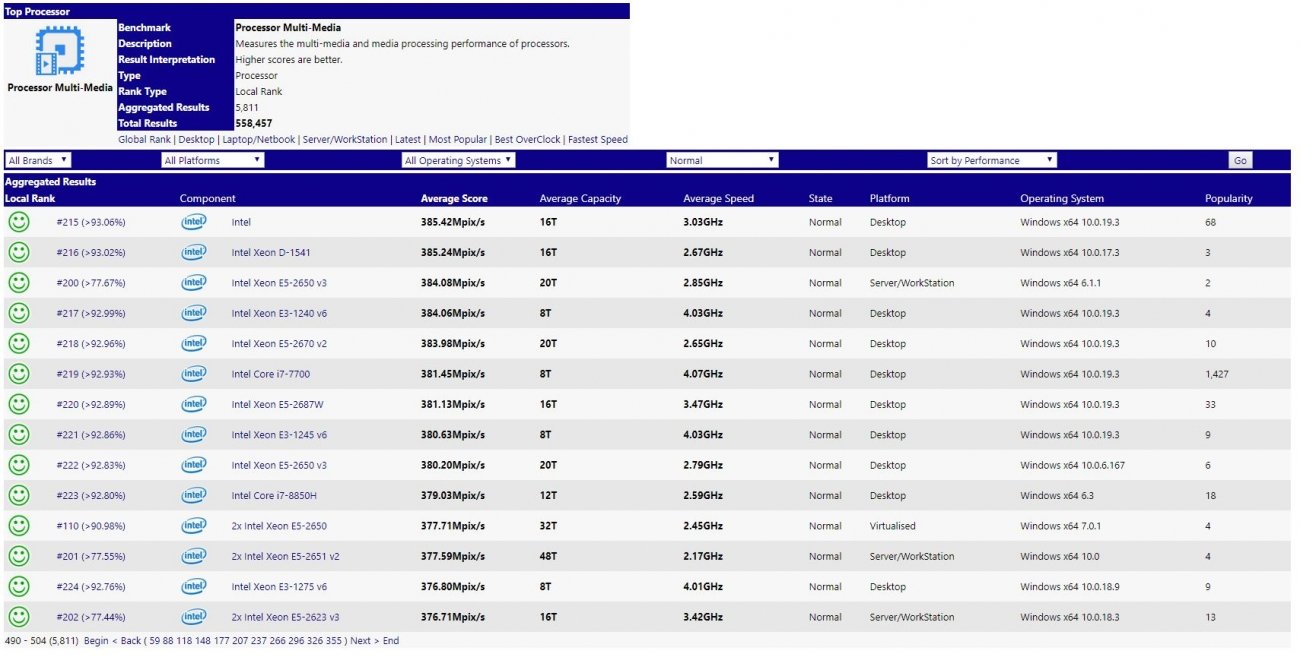Viewport: 1300px width, 657px height.
Task: Click the Average Score column header
Action: (x=454, y=199)
